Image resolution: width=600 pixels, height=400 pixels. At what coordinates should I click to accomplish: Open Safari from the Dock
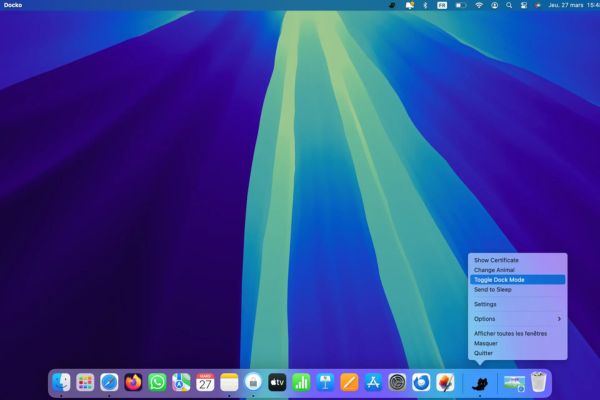(x=109, y=382)
